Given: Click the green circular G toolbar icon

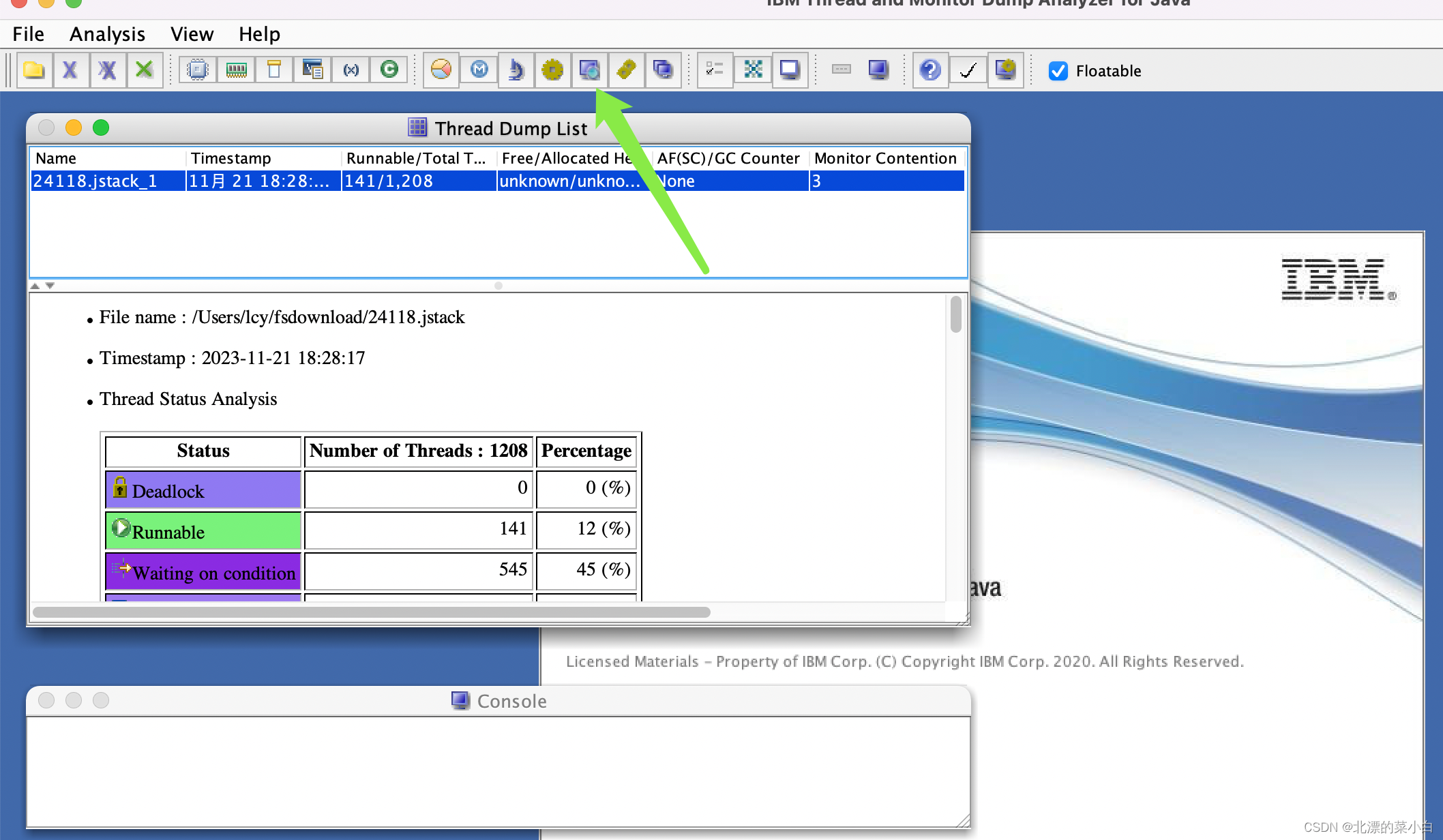Looking at the screenshot, I should [389, 70].
